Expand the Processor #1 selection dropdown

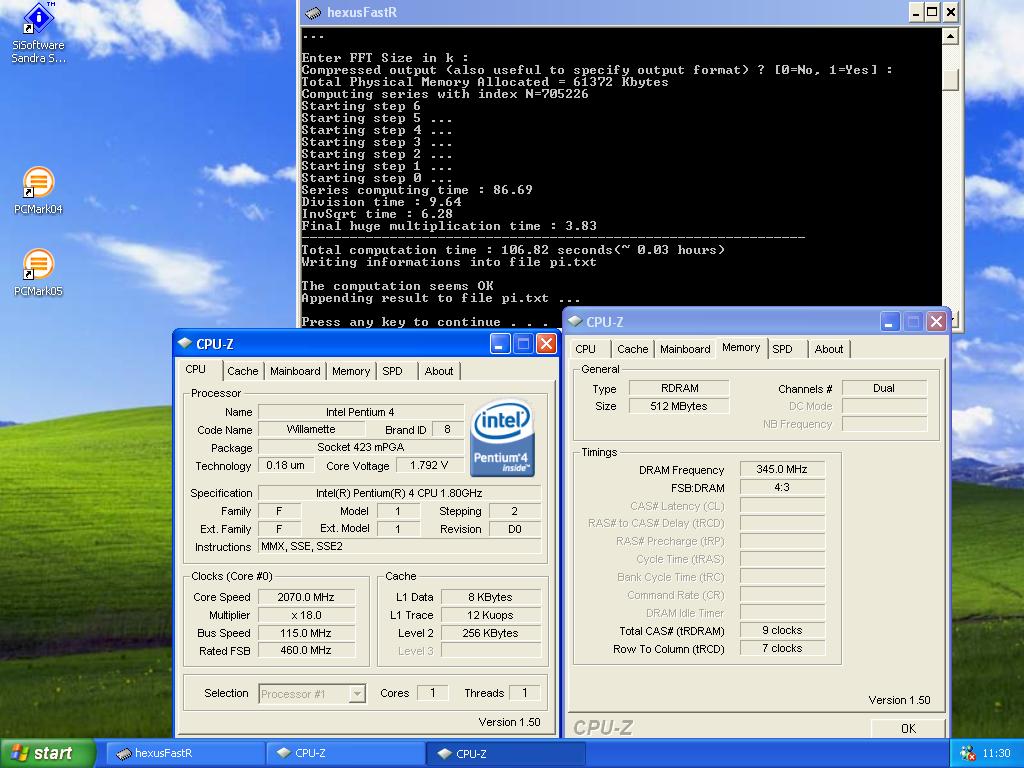tap(357, 694)
